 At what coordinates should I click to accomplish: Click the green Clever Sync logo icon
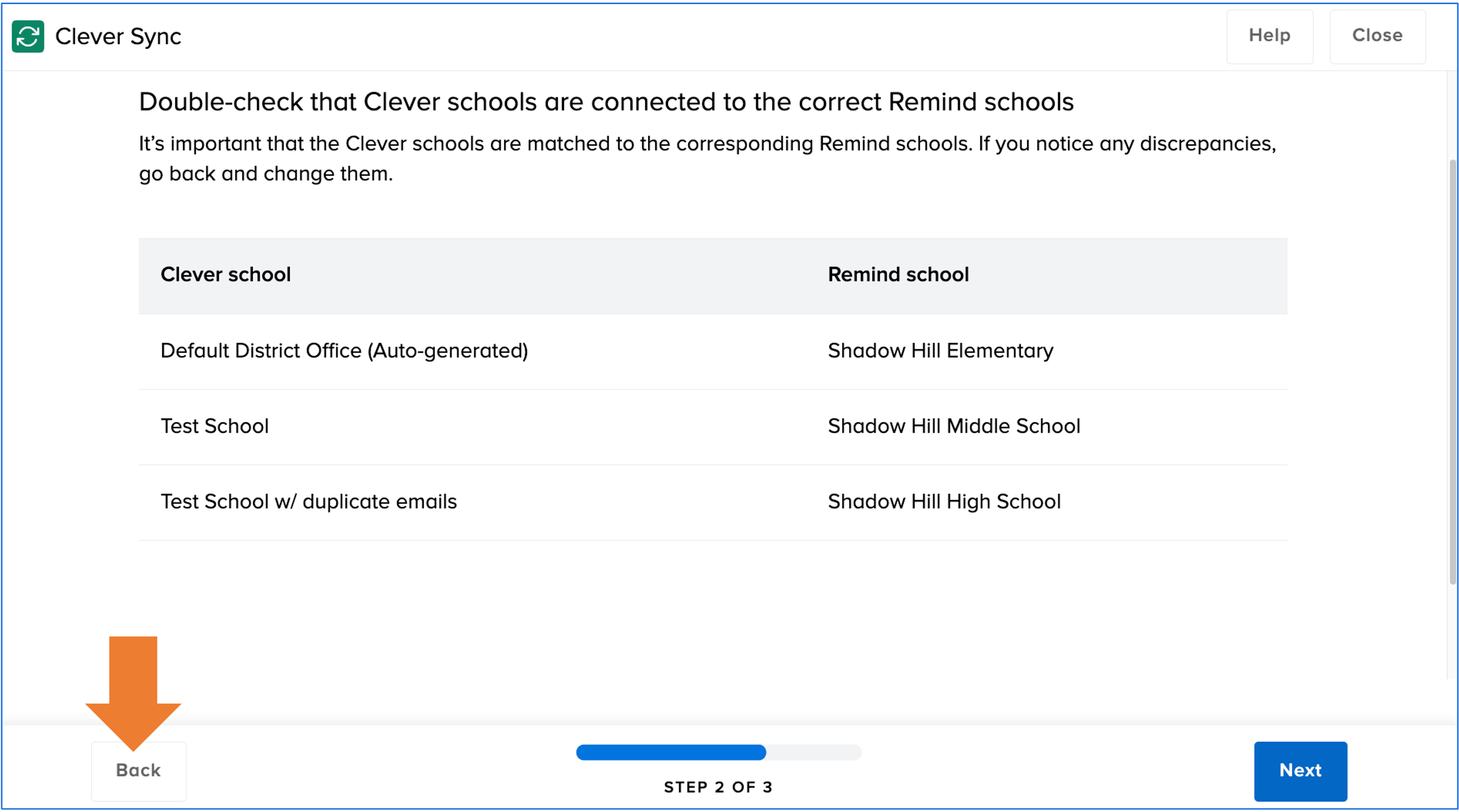(x=28, y=36)
